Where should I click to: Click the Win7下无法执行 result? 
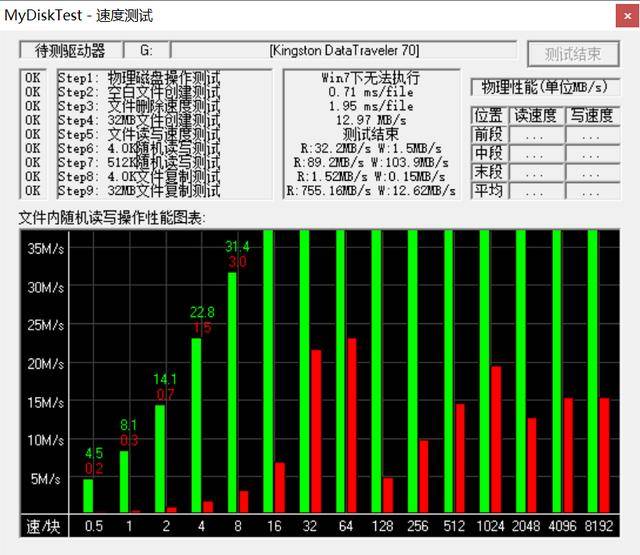(371, 78)
